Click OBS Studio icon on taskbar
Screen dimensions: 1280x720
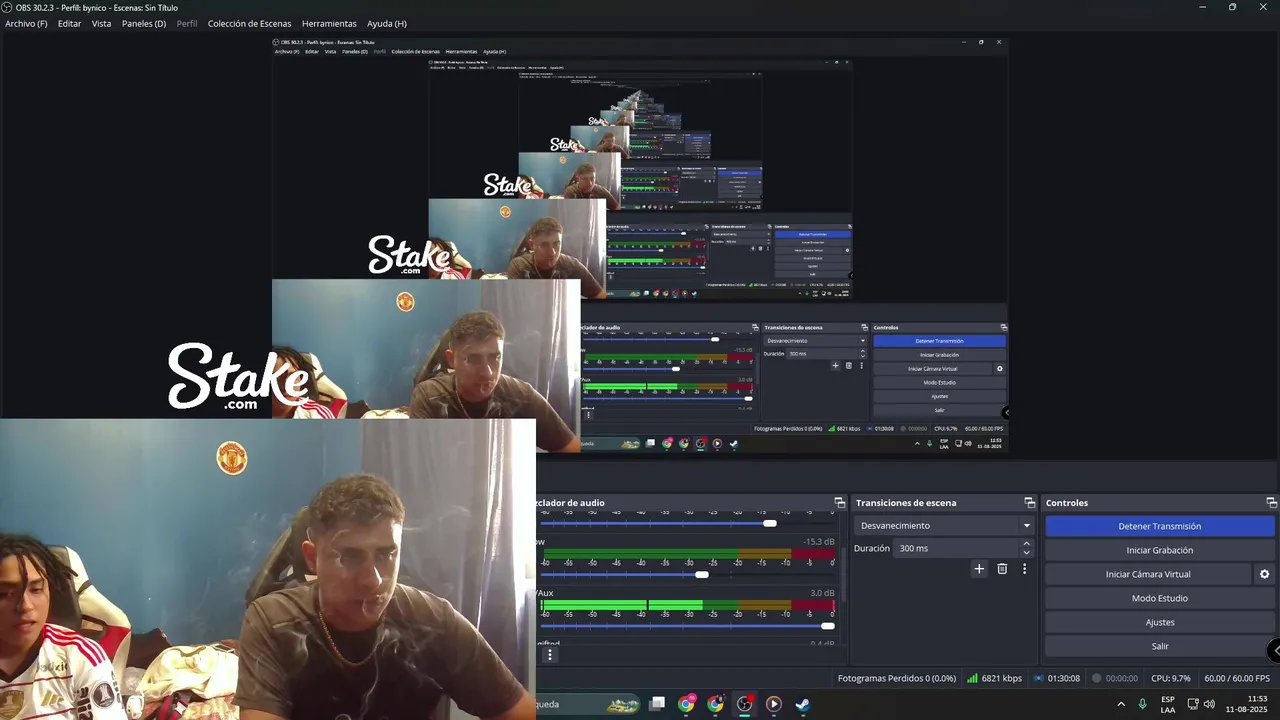pyautogui.click(x=744, y=704)
